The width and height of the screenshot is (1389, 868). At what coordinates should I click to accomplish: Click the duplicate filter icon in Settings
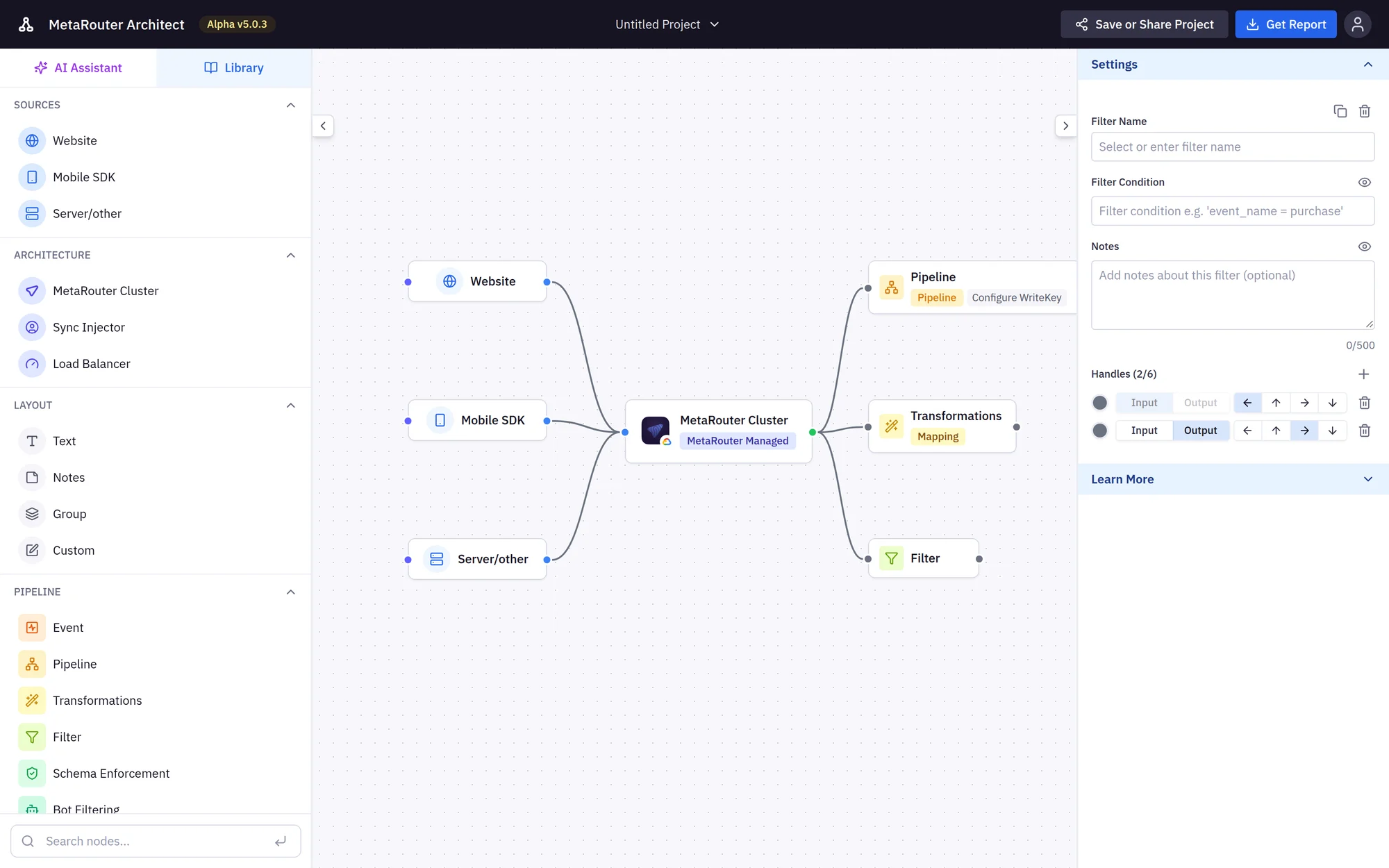(1340, 111)
